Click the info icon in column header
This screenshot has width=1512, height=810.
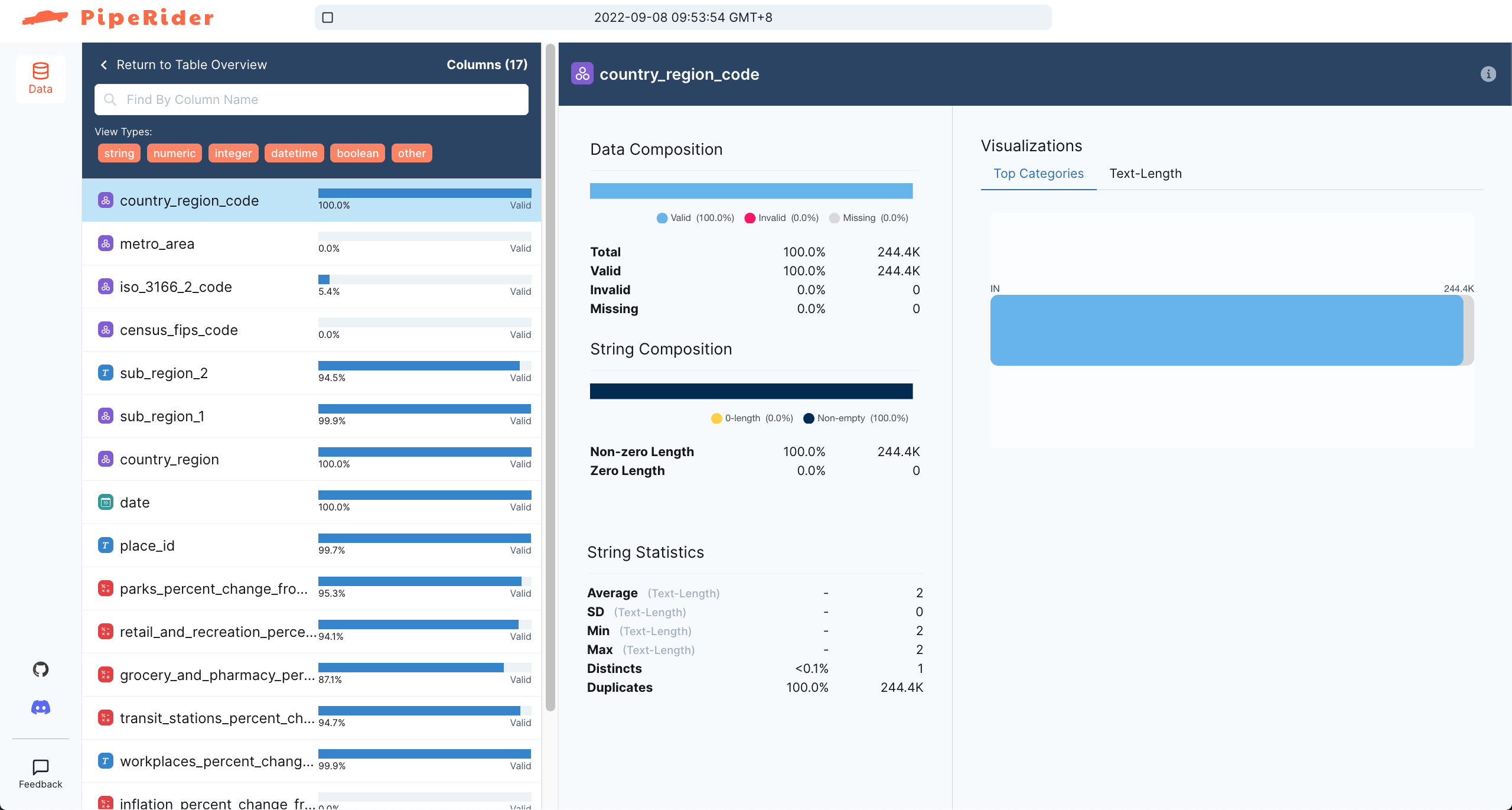(1488, 74)
